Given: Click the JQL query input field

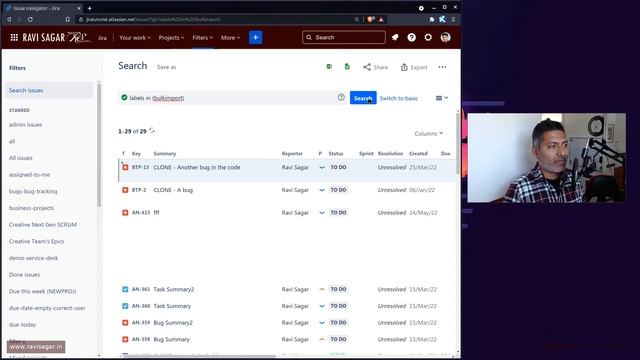Looking at the screenshot, I should point(233,98).
